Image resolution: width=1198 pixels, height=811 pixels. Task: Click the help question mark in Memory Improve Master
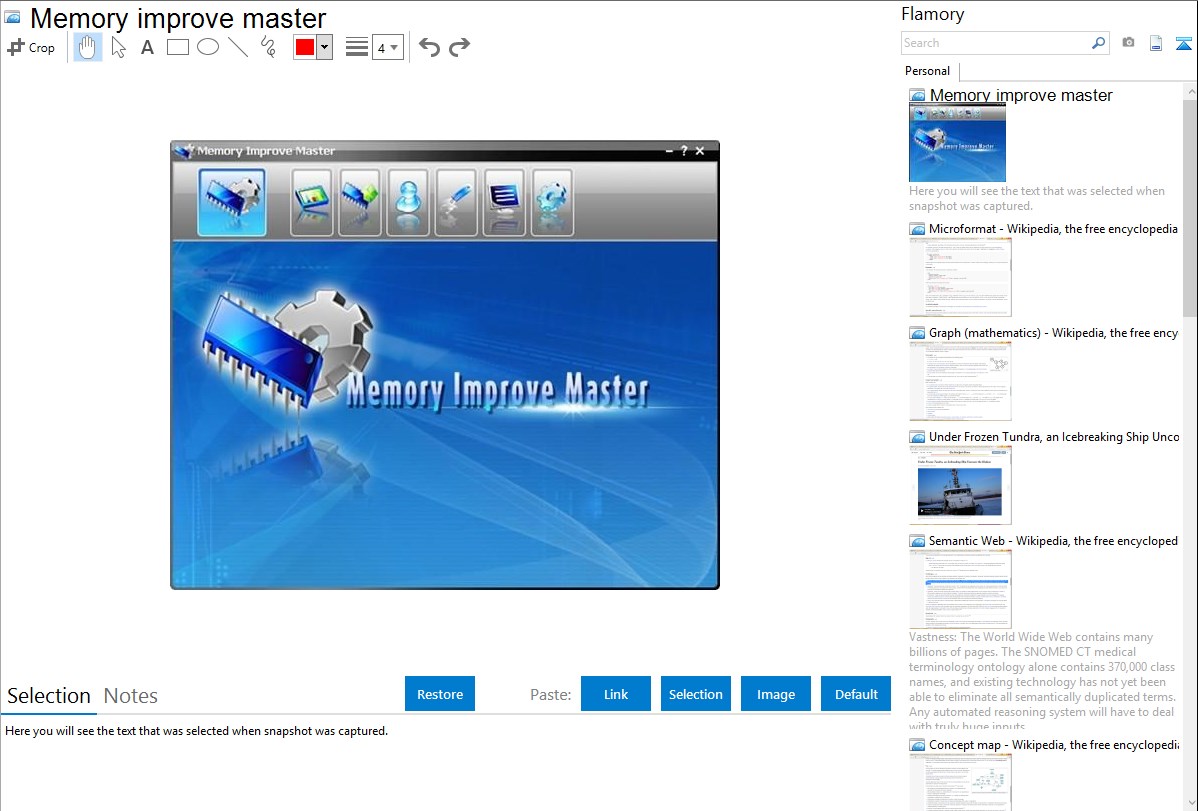pos(684,151)
